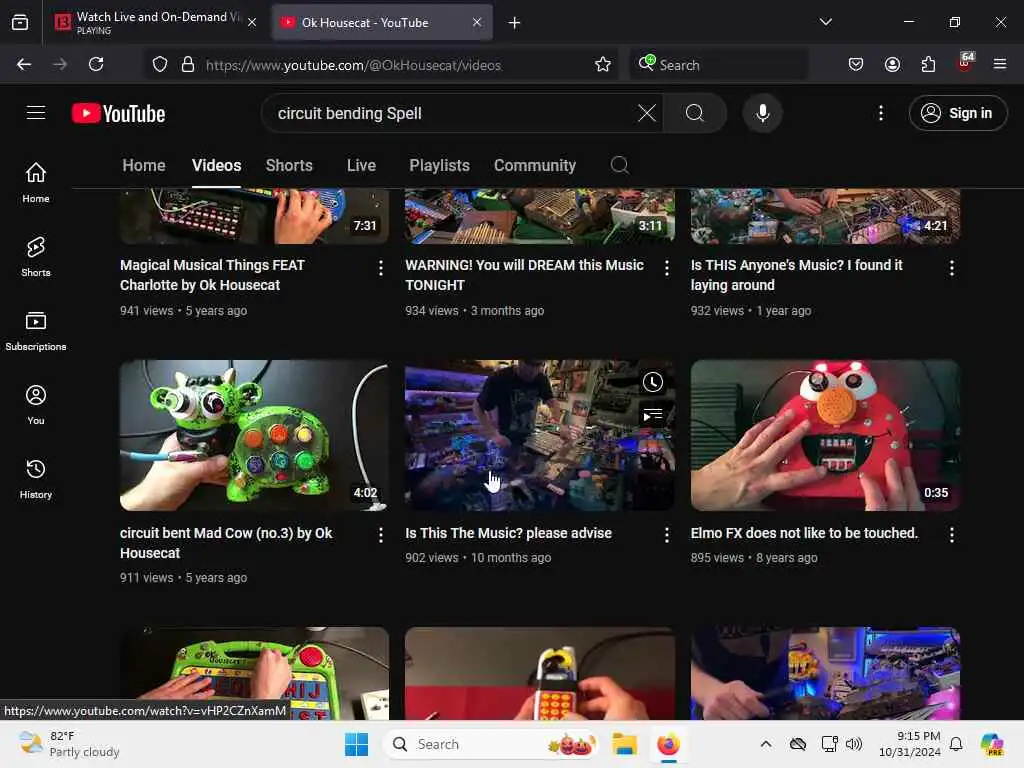Viewport: 1024px width, 768px height.
Task: Open the weather widget showing 82°F
Action: pos(69,744)
